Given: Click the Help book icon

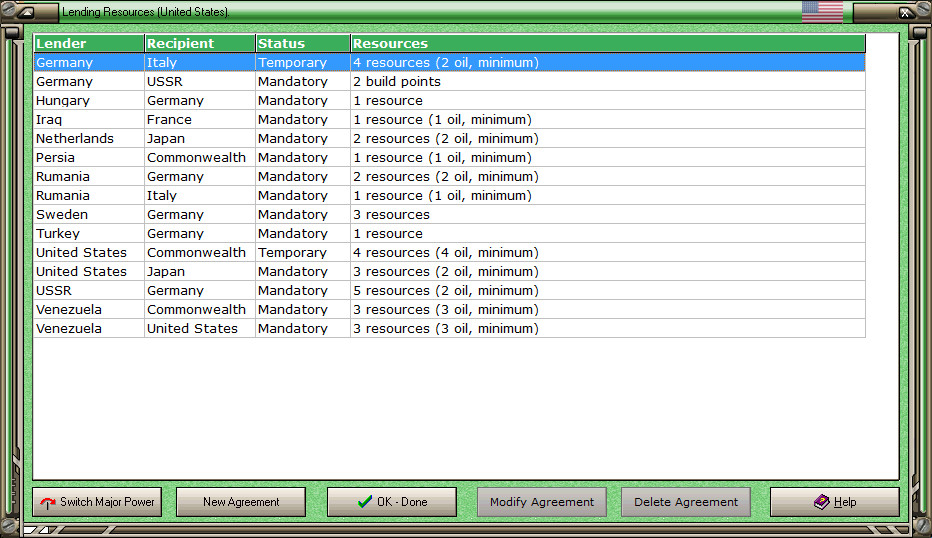Looking at the screenshot, I should pos(821,502).
